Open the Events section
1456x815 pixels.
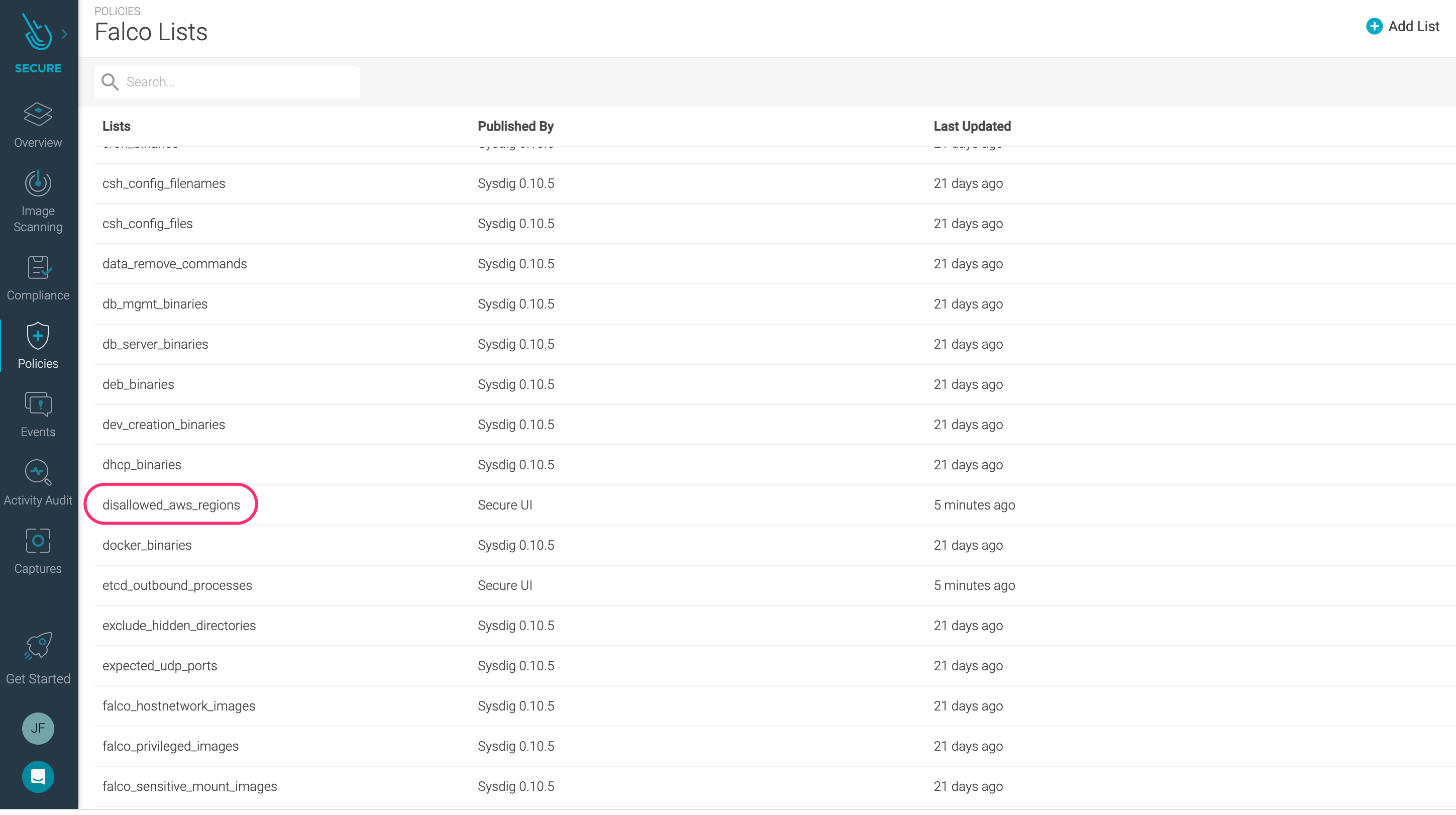tap(38, 415)
